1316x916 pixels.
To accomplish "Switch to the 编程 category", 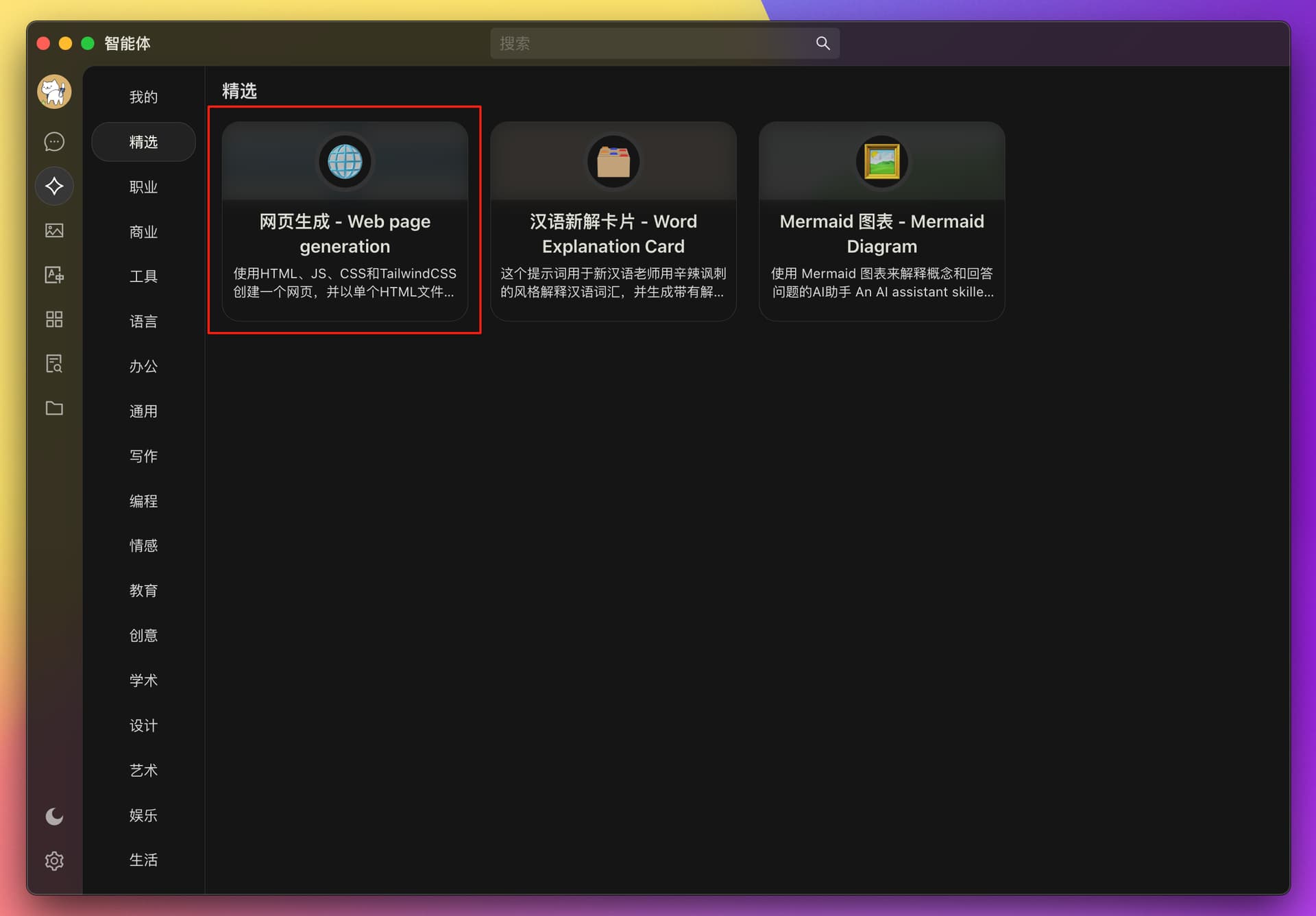I will tap(143, 501).
